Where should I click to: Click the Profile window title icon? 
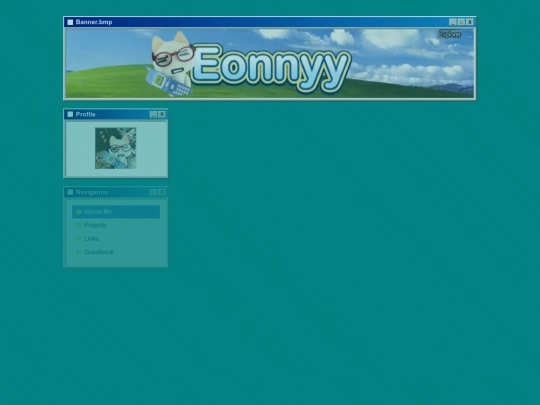[70, 114]
